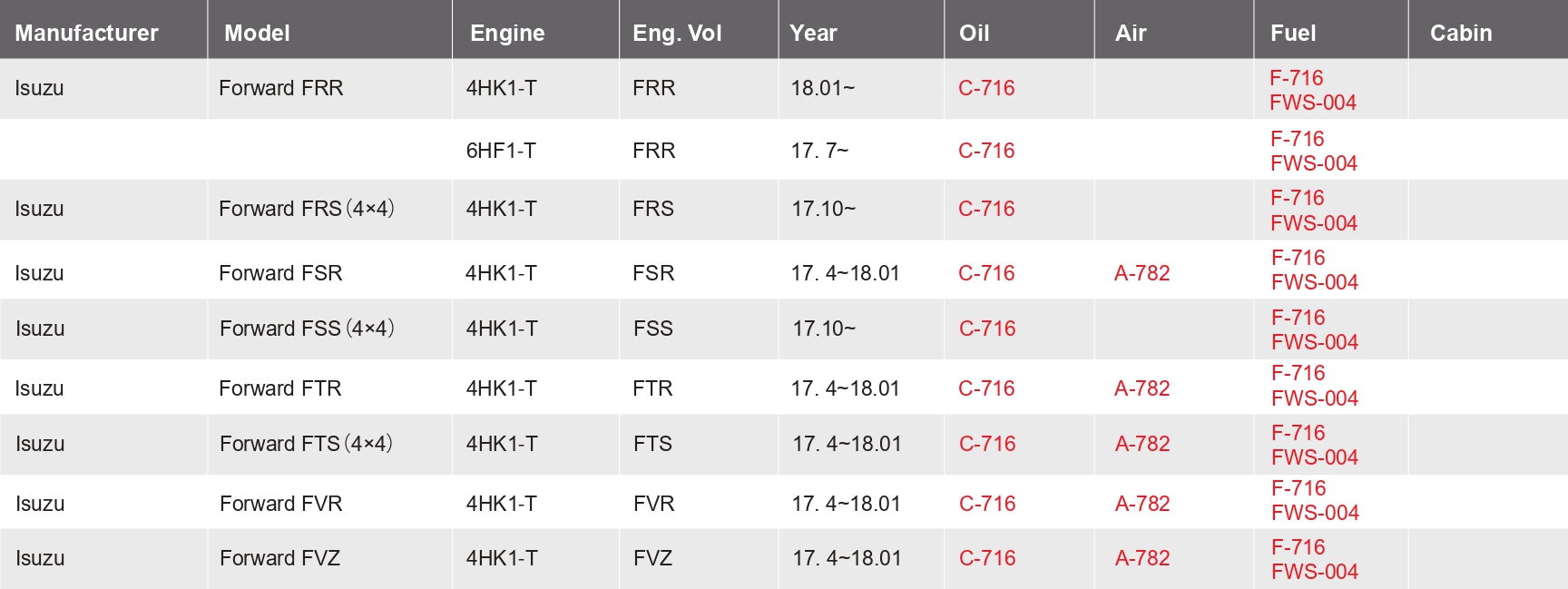Open C-716 oil filter in 6HF1-T row
This screenshot has width=1568, height=589.
coord(986,151)
